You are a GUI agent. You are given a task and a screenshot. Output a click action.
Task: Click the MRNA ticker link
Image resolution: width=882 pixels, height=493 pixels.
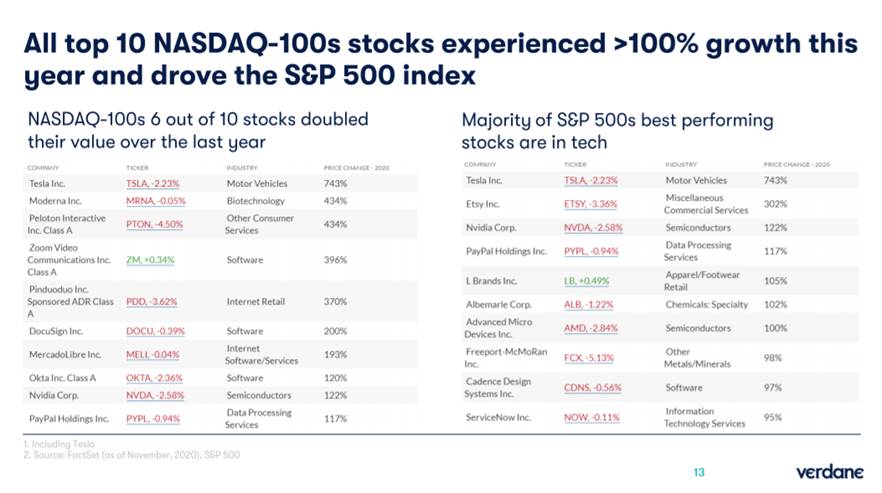tap(155, 201)
